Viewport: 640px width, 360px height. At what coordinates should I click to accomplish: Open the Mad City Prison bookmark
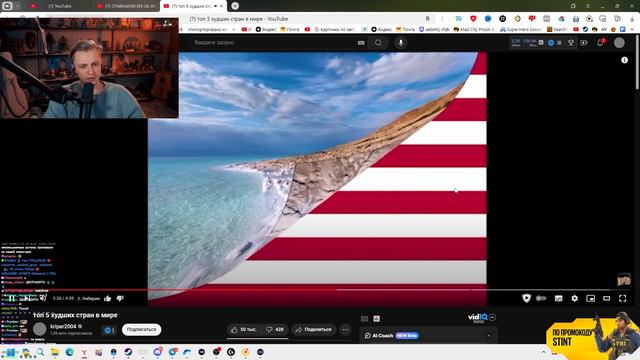tap(474, 29)
